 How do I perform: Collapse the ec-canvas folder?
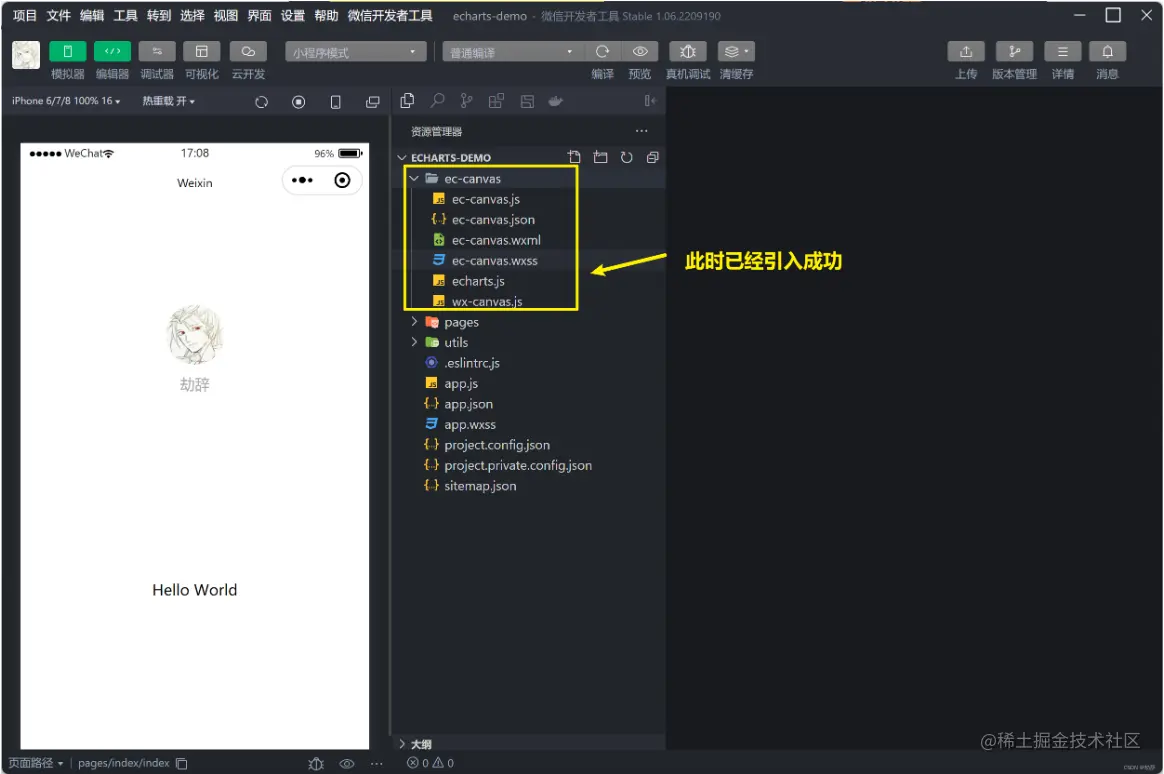tap(414, 178)
